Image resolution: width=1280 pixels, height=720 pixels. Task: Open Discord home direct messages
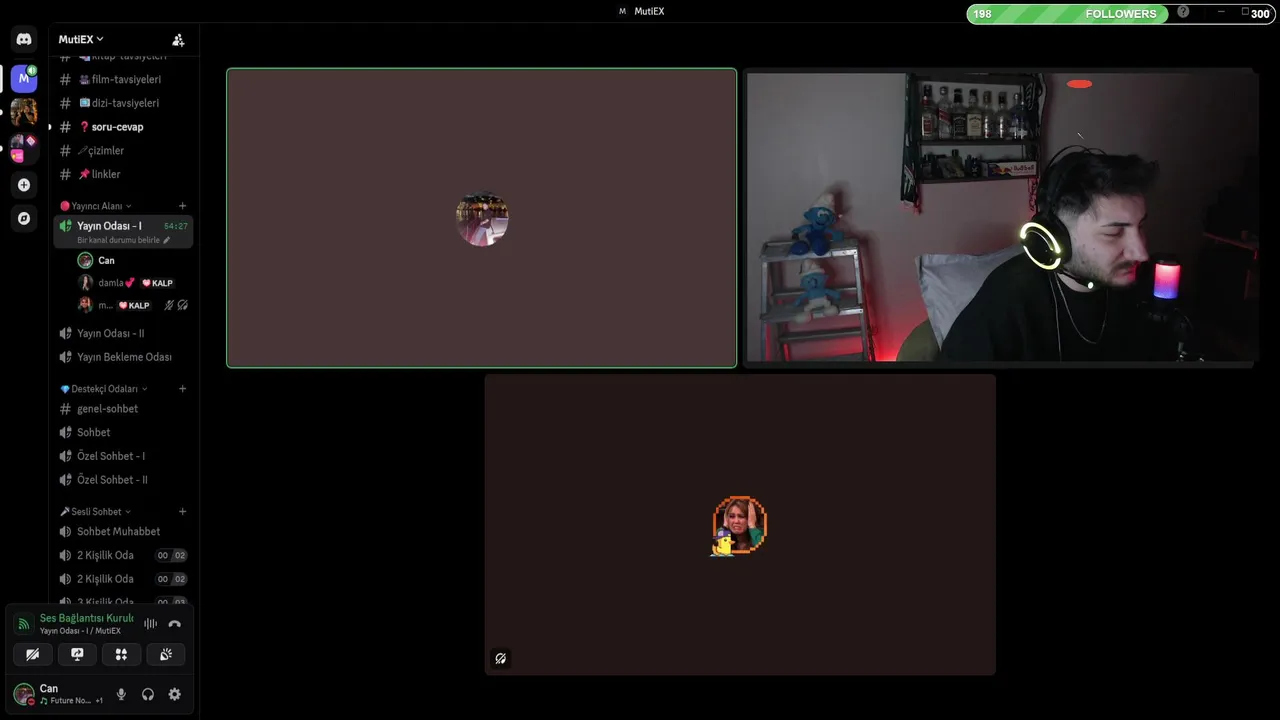(24, 39)
